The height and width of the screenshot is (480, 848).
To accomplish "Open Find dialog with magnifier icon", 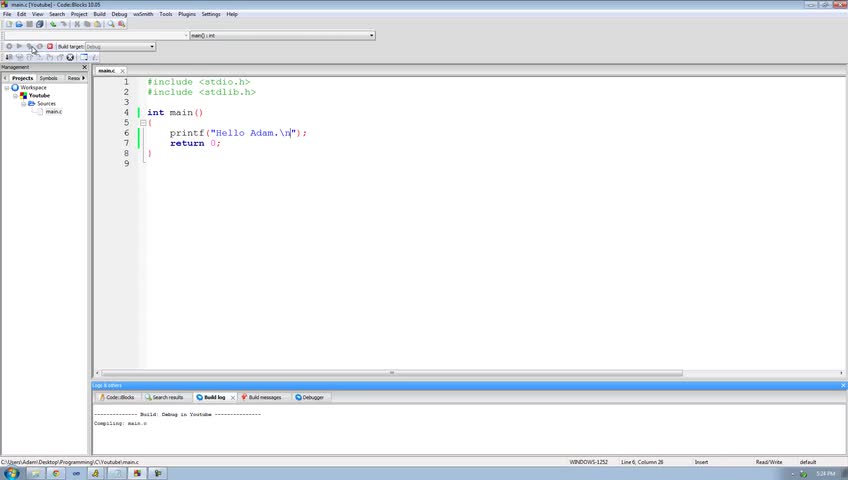I will click(x=111, y=24).
